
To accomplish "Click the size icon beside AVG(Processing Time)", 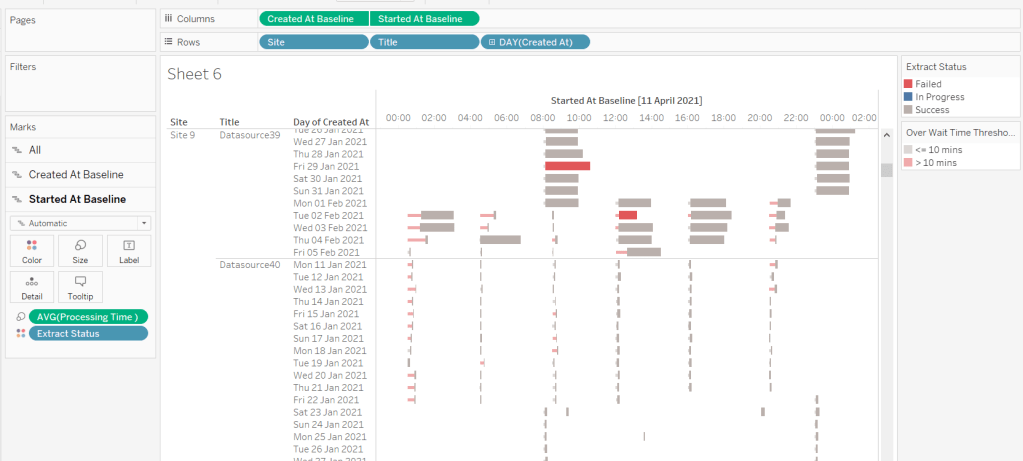I will 21,317.
